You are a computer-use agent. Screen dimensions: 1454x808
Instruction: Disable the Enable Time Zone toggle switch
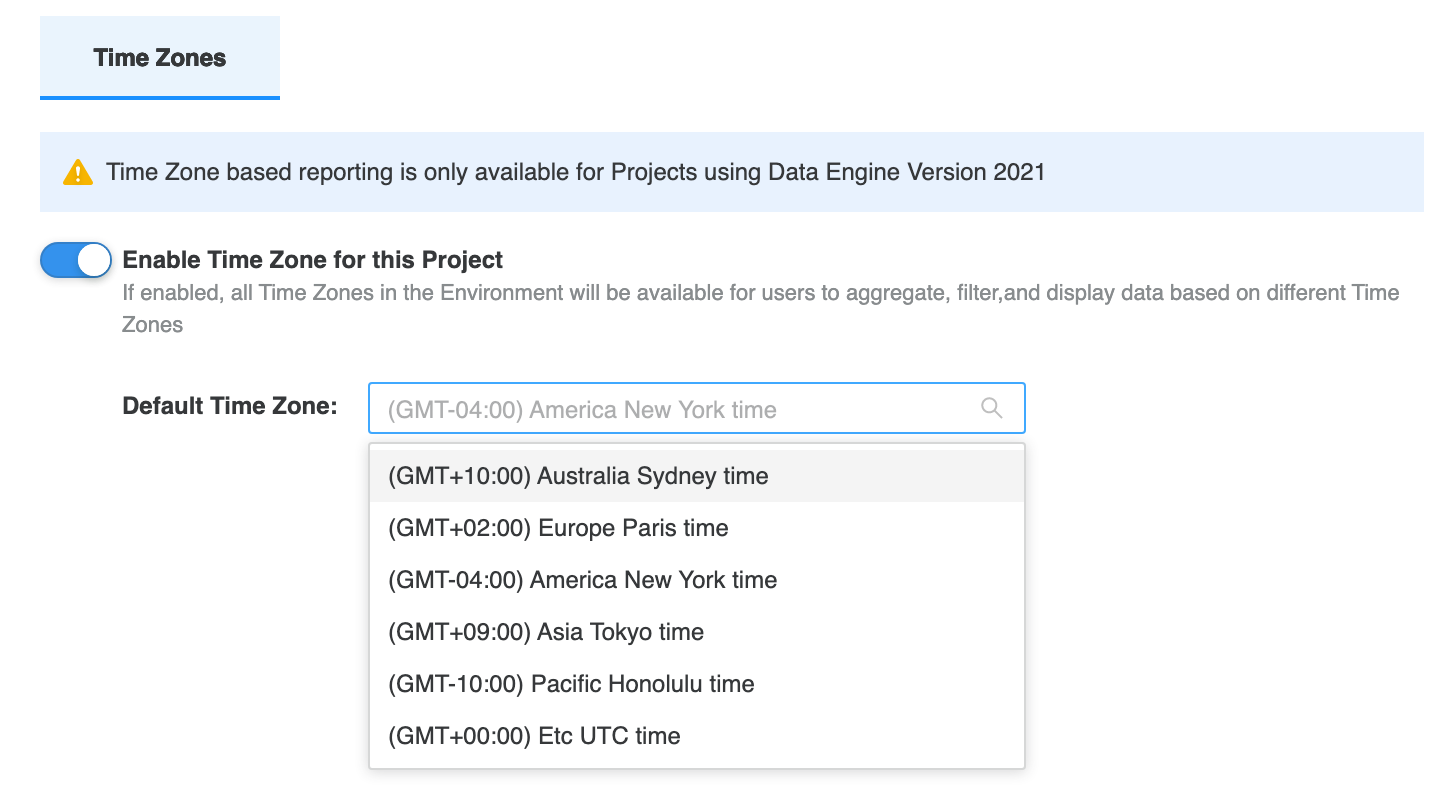coord(76,261)
